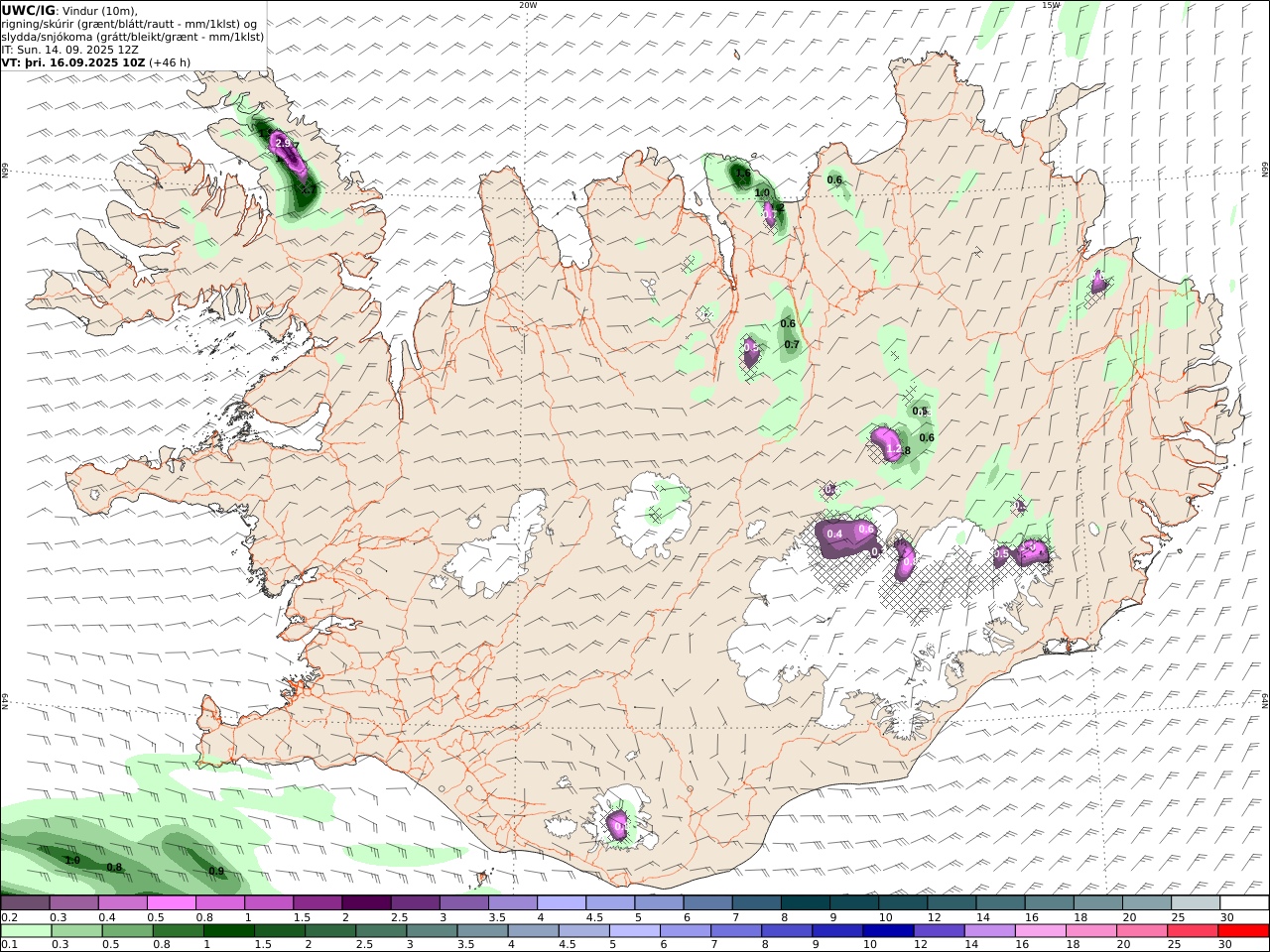Click dark purple upper swatch between 2 and 2.5
The image size is (1270, 952).
(x=365, y=903)
